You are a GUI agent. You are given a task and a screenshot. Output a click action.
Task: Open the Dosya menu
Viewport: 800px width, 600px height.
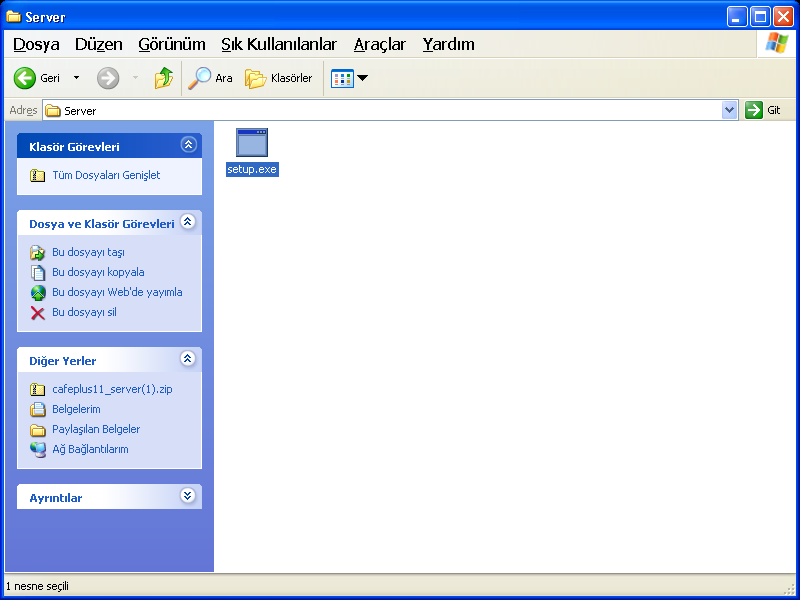pos(36,44)
